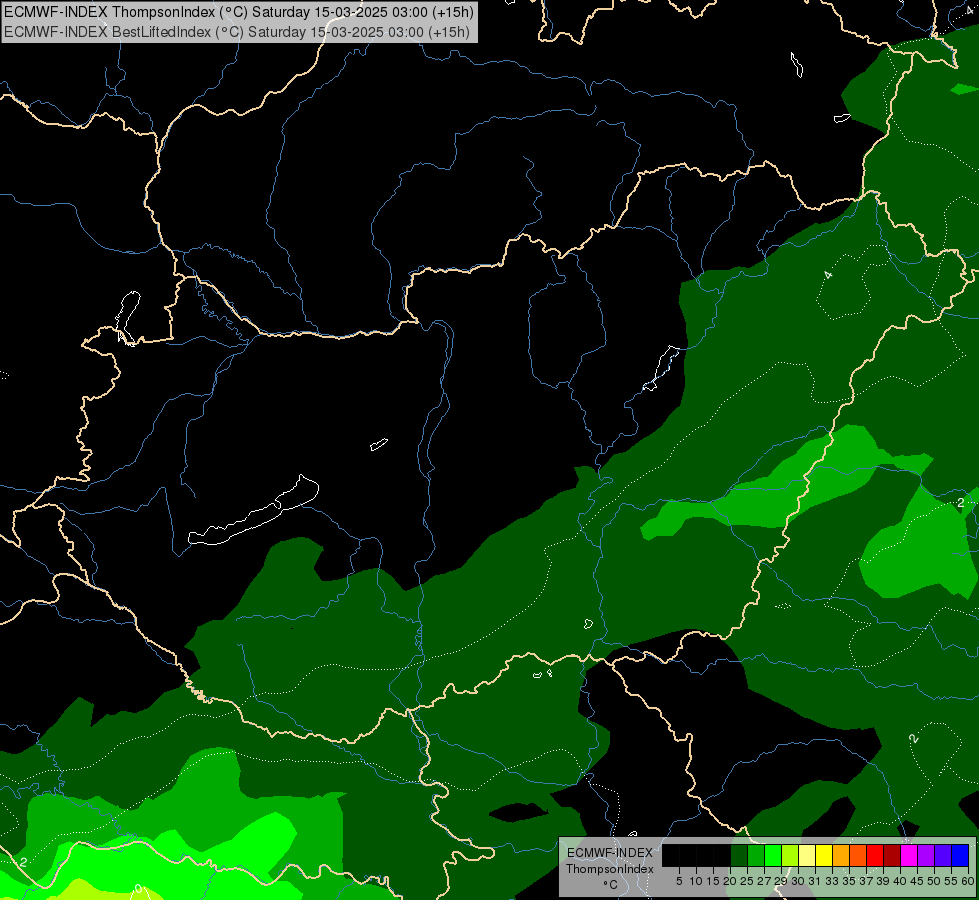Screen dimensions: 979x900
Task: Choose the orange 33–35 legend swatch
Action: tap(840, 855)
